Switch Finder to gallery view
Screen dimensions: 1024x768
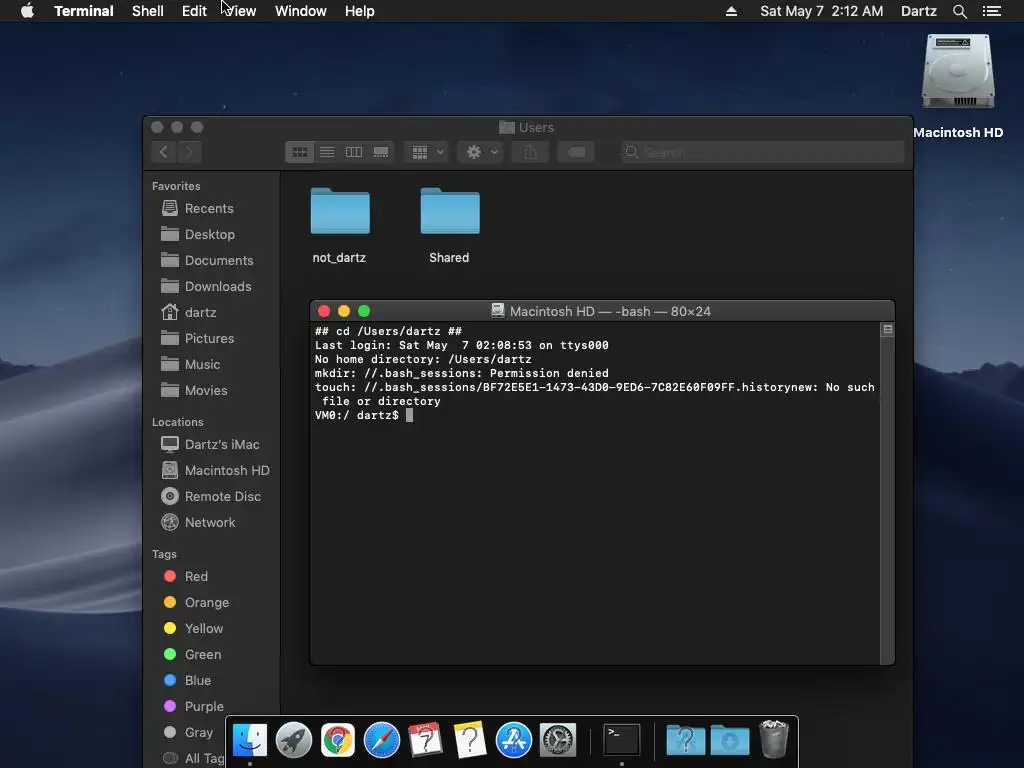coord(381,152)
